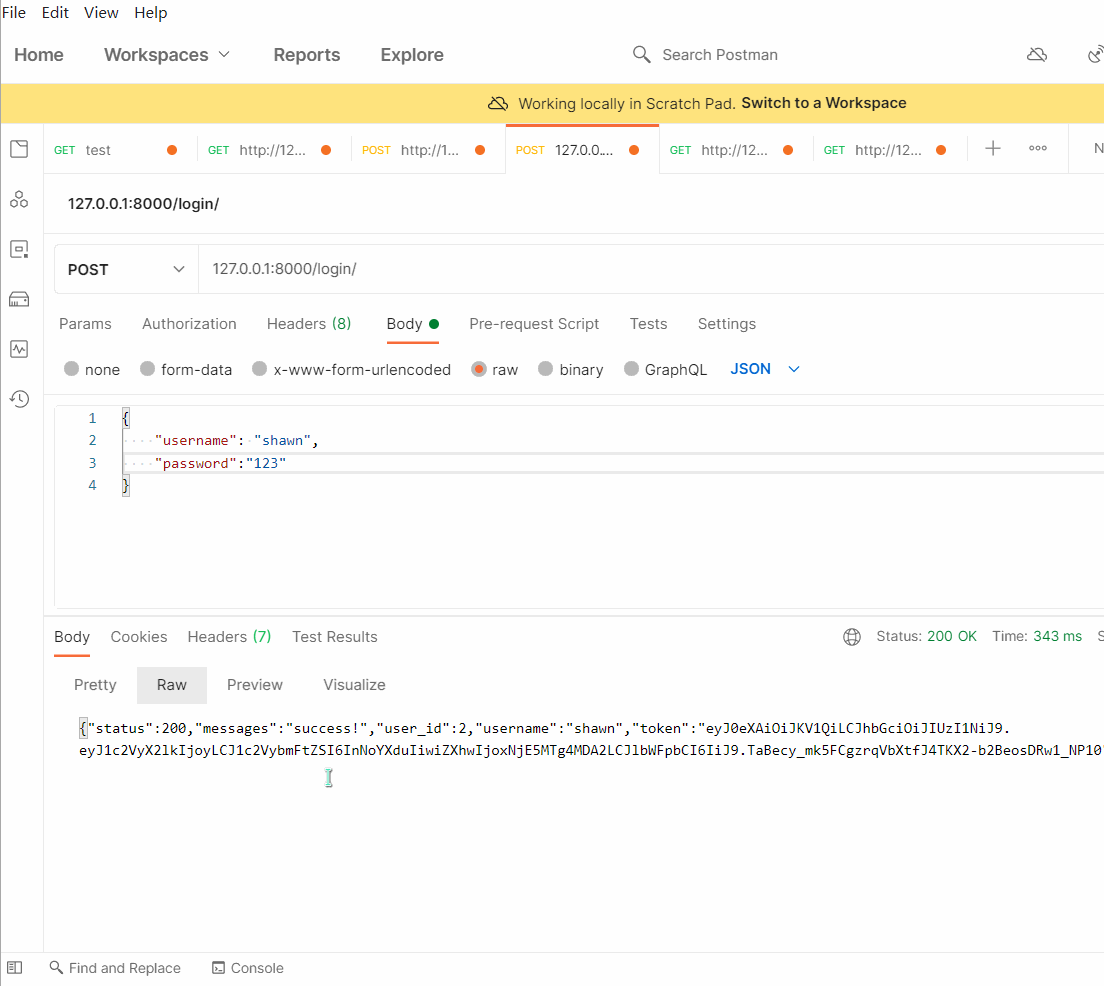This screenshot has height=986, width=1104.
Task: Open the History sidebar icon
Action: pyautogui.click(x=19, y=399)
